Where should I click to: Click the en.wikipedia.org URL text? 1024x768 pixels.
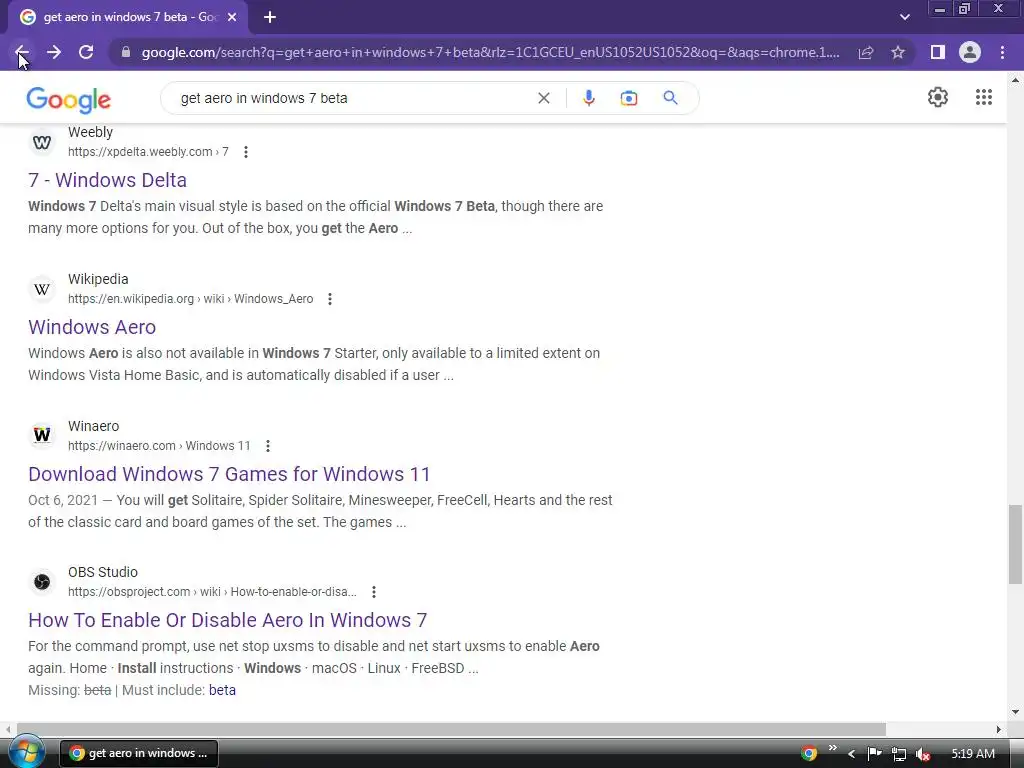click(x=191, y=298)
